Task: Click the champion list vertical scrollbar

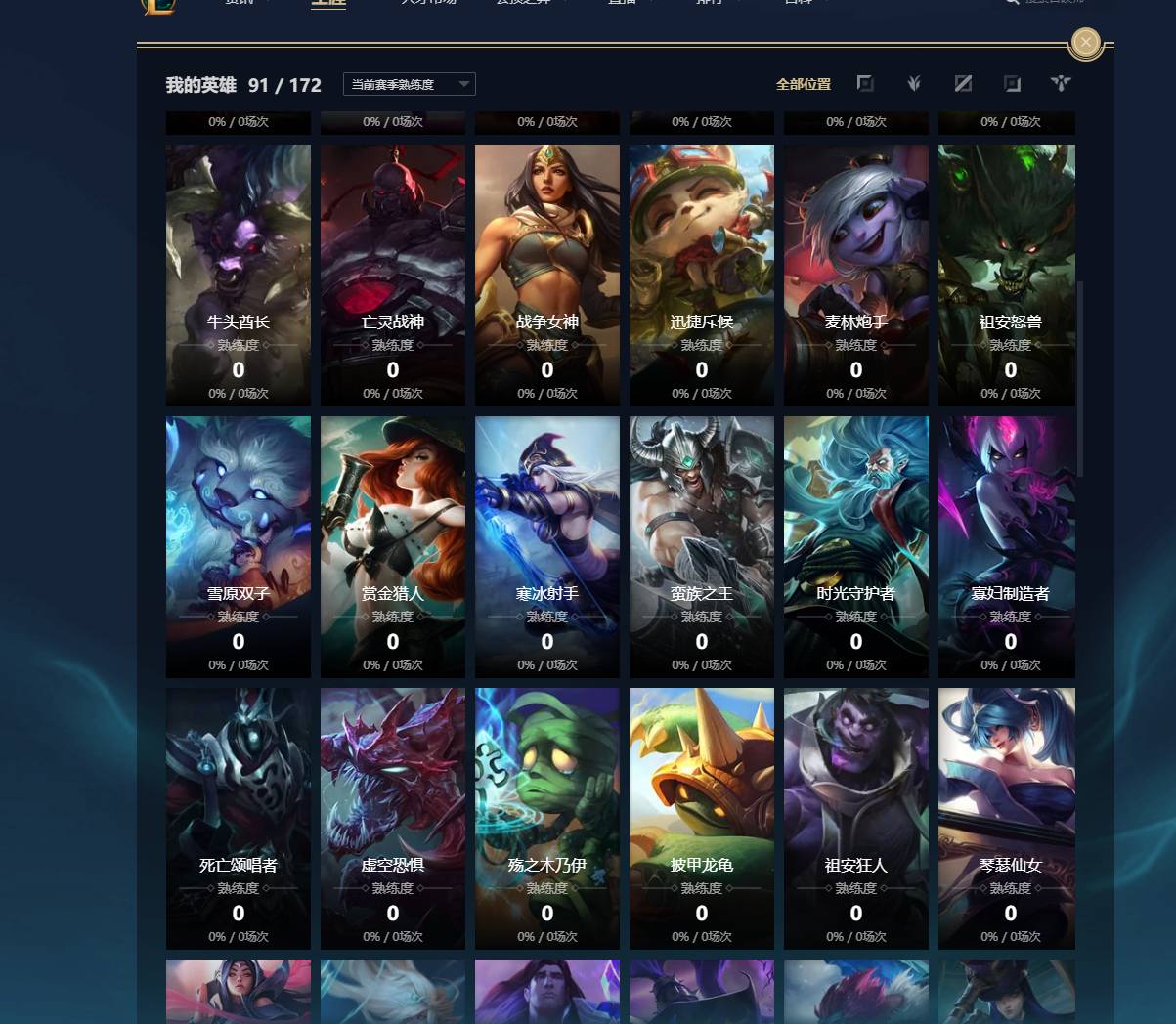Action: coord(1080,379)
